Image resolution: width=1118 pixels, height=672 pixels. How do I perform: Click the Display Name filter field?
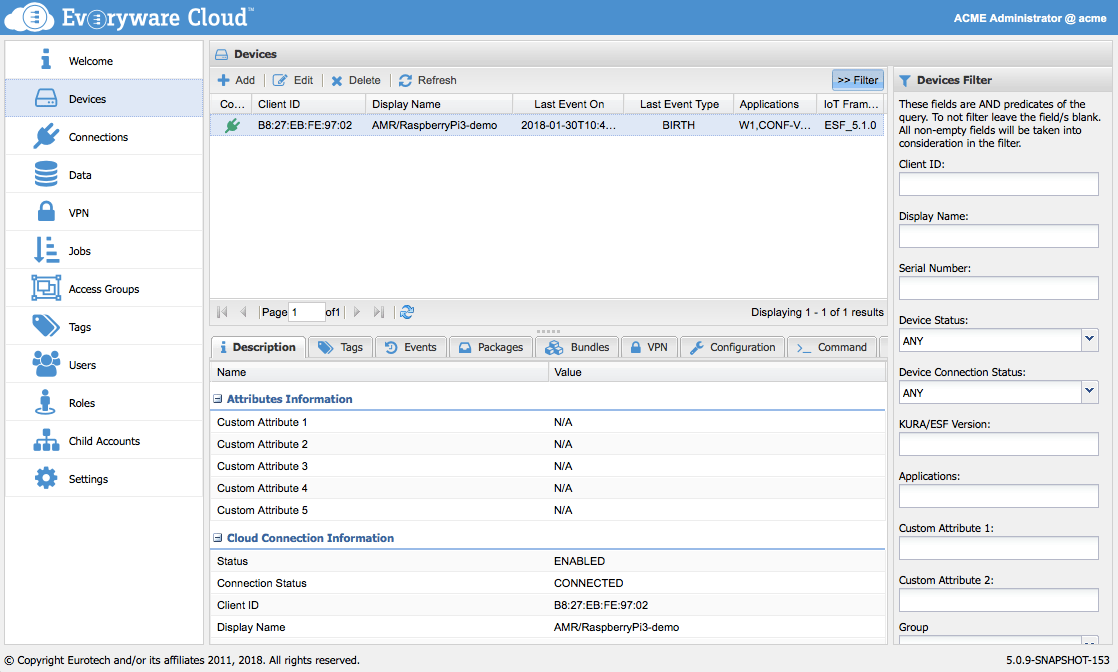[998, 235]
